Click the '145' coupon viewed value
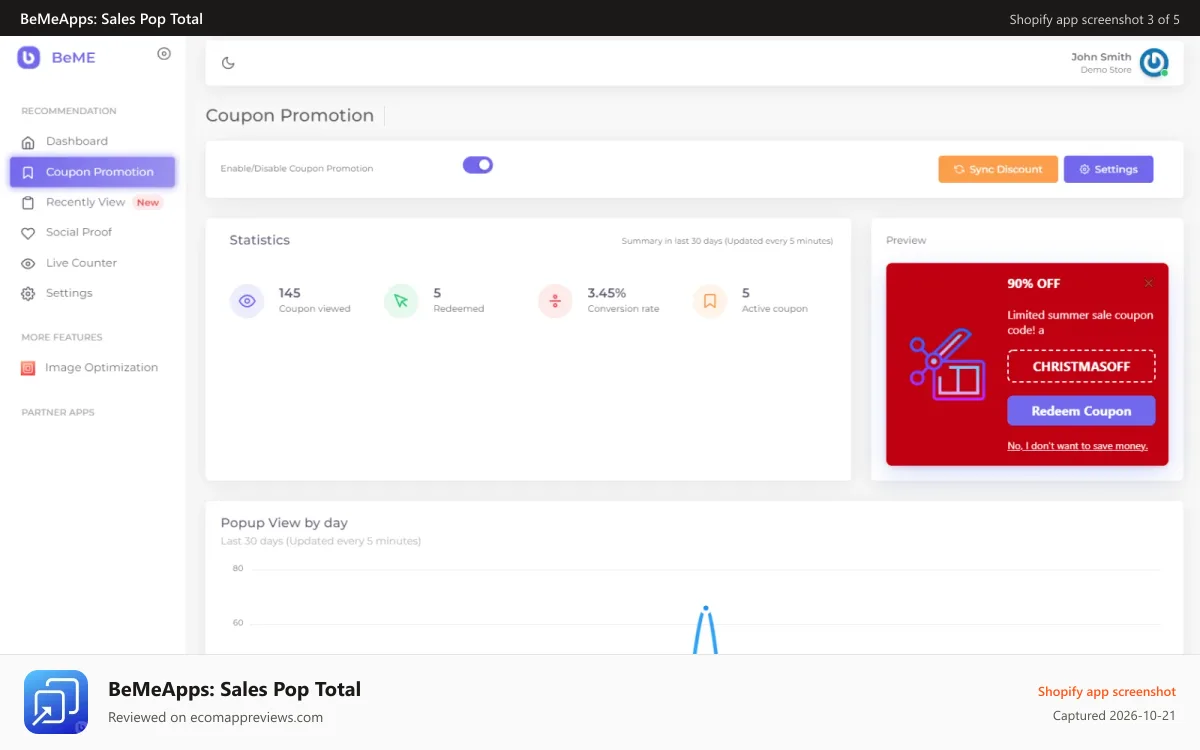1200x750 pixels. click(290, 293)
